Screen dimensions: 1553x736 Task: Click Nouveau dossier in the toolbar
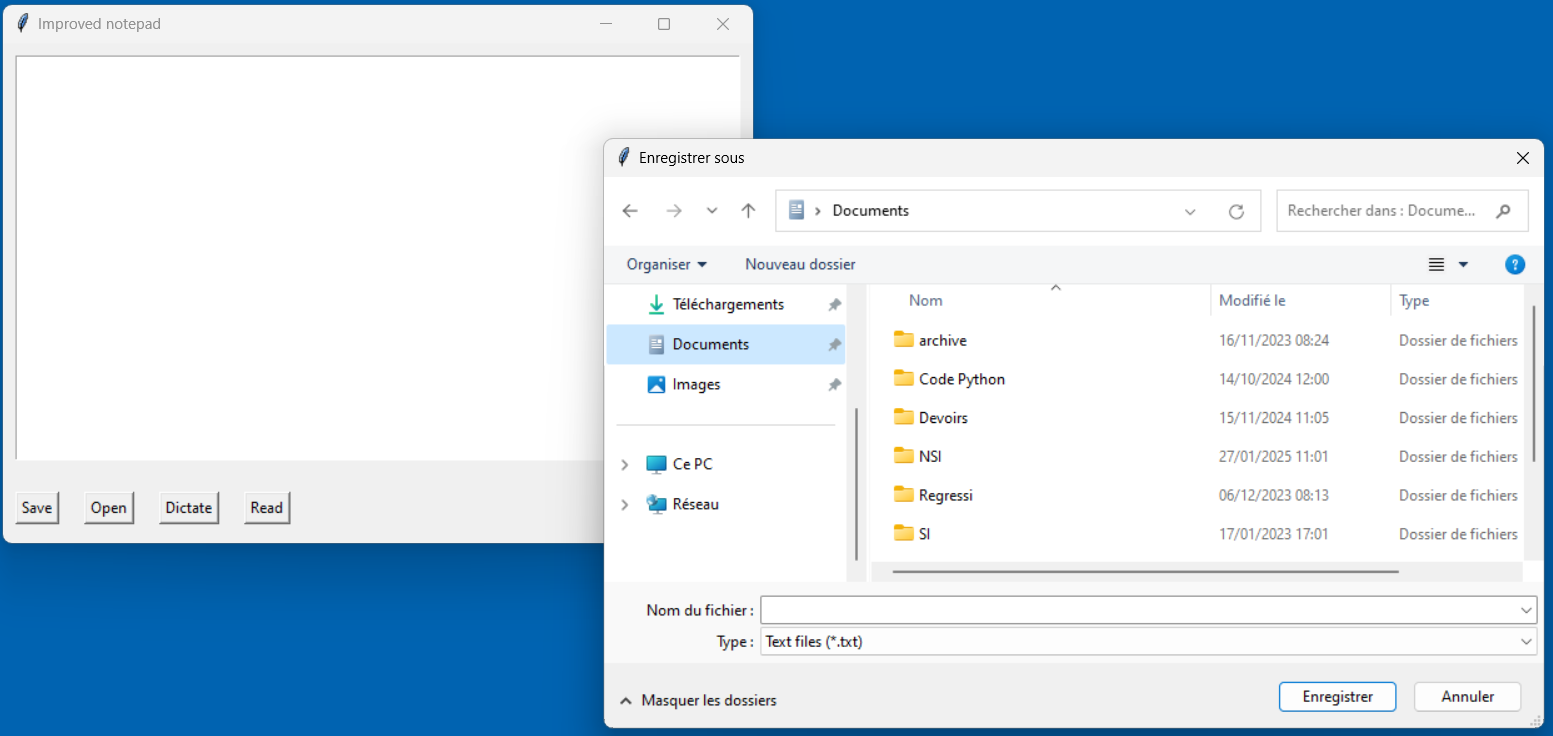[800, 265]
